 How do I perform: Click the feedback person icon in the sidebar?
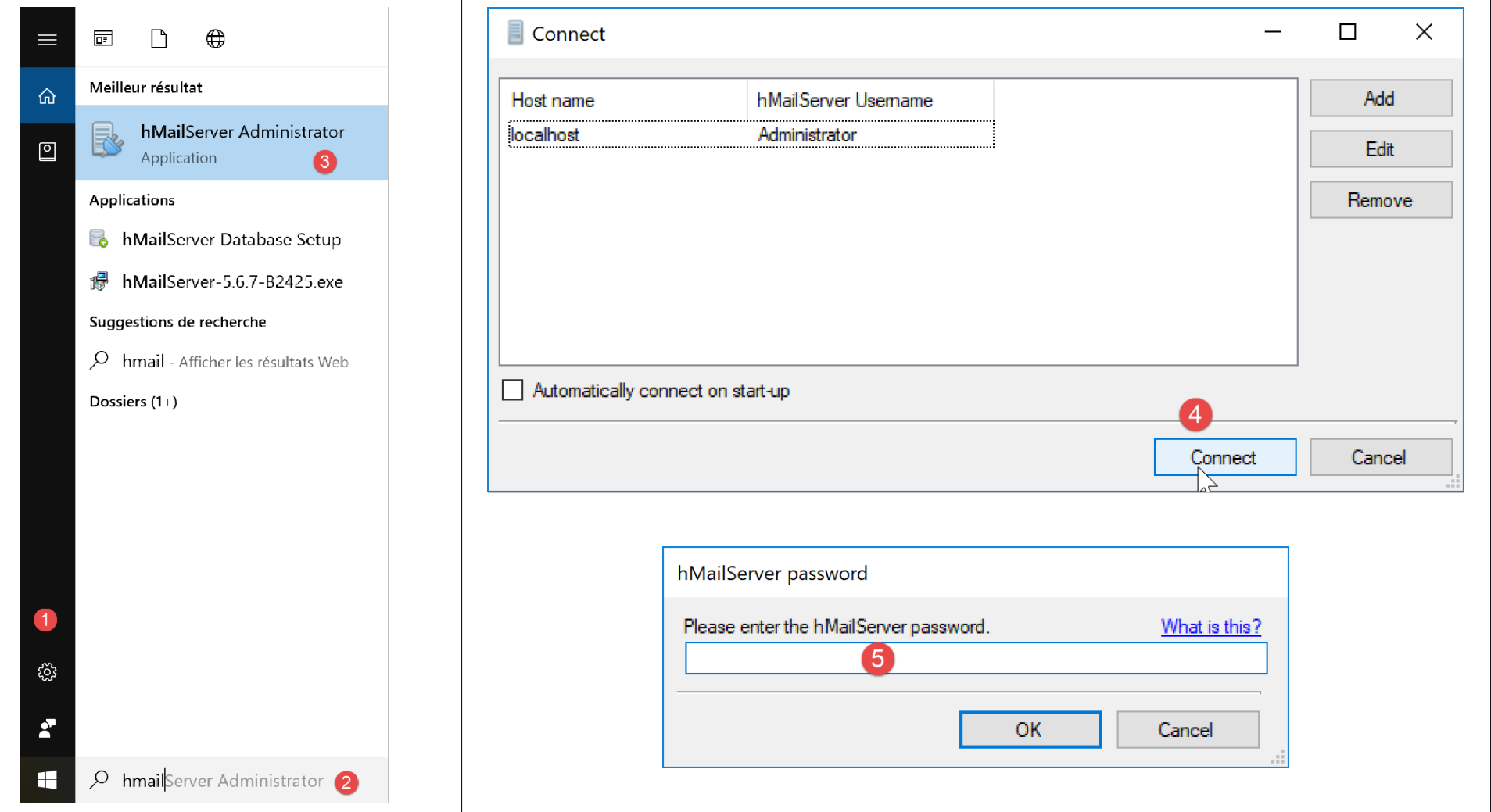[x=47, y=728]
